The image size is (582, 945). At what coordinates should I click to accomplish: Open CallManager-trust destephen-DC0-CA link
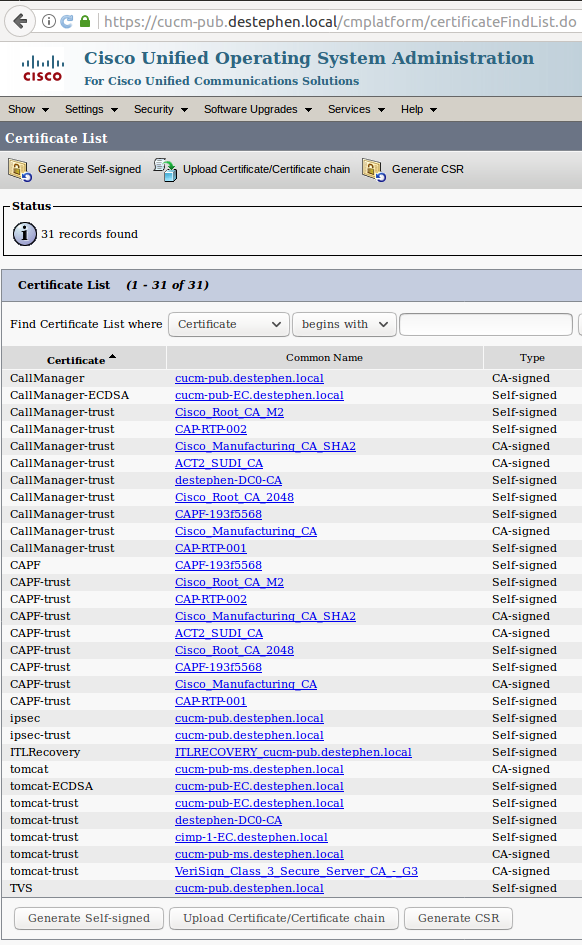(x=228, y=480)
